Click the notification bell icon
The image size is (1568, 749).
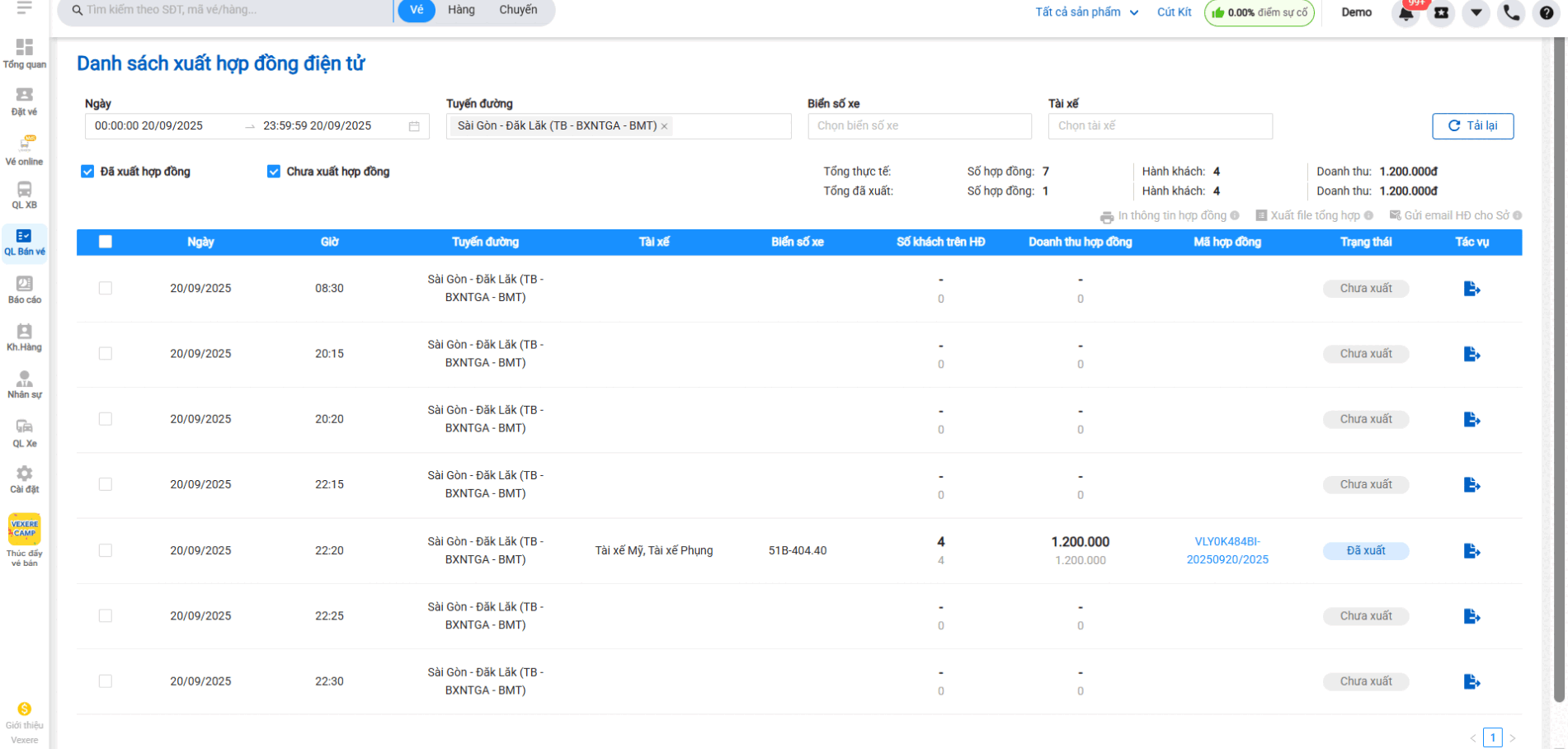(1406, 13)
